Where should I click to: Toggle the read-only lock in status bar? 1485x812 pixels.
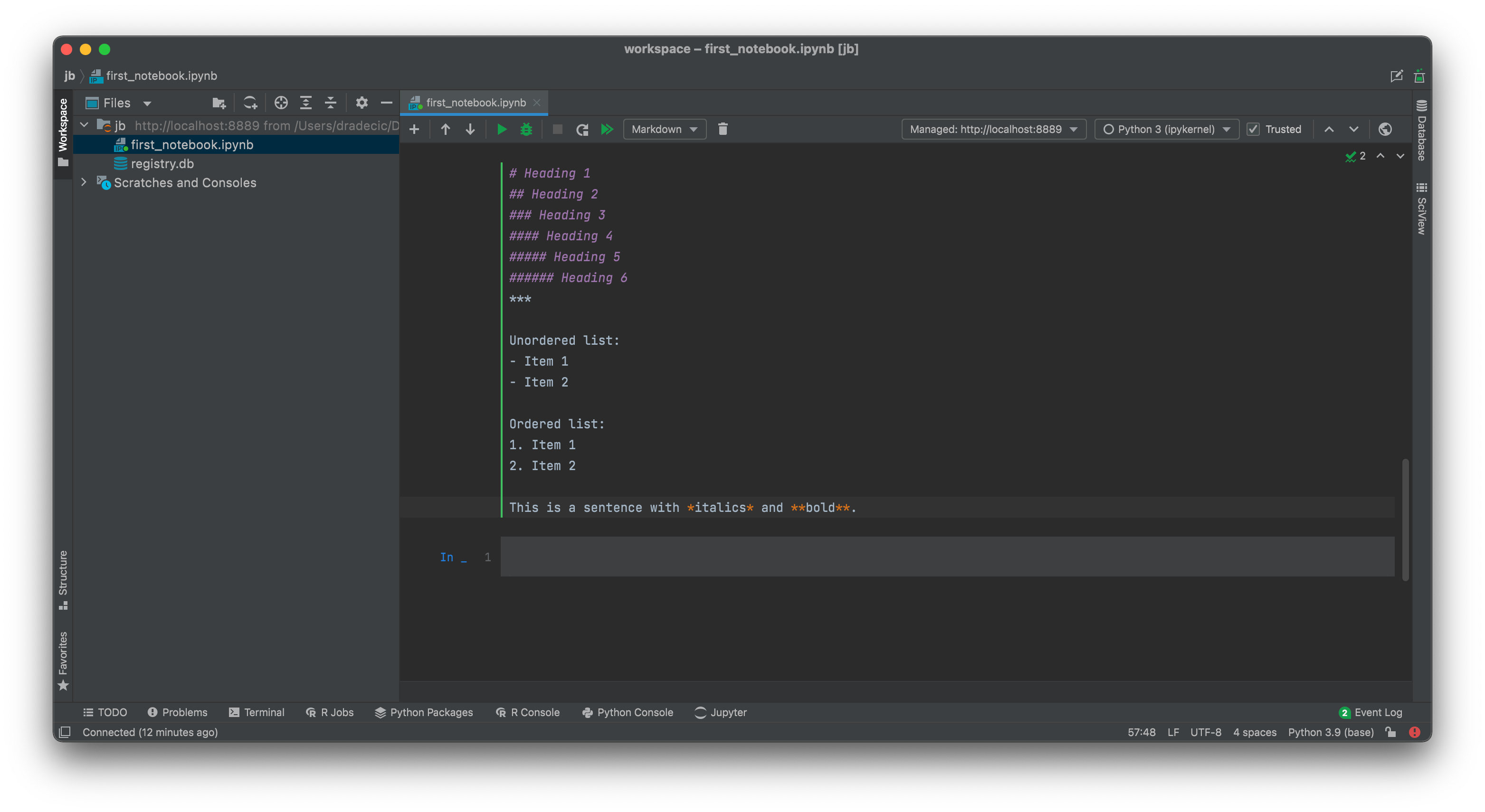1390,732
